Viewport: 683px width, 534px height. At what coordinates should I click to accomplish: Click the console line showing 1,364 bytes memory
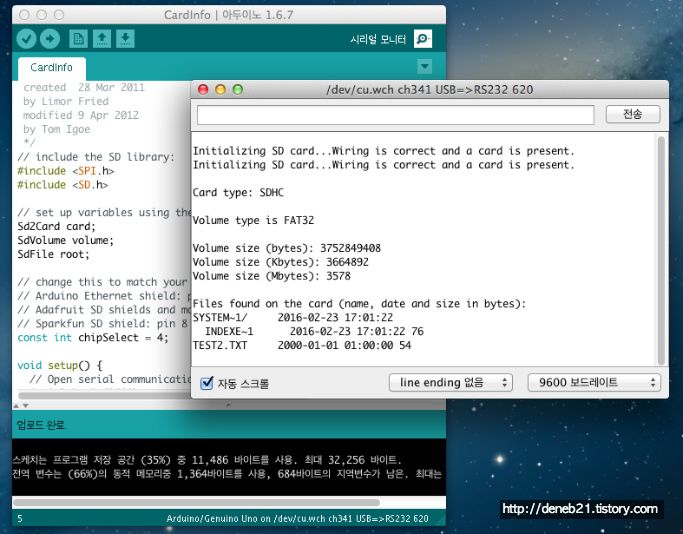click(227, 473)
